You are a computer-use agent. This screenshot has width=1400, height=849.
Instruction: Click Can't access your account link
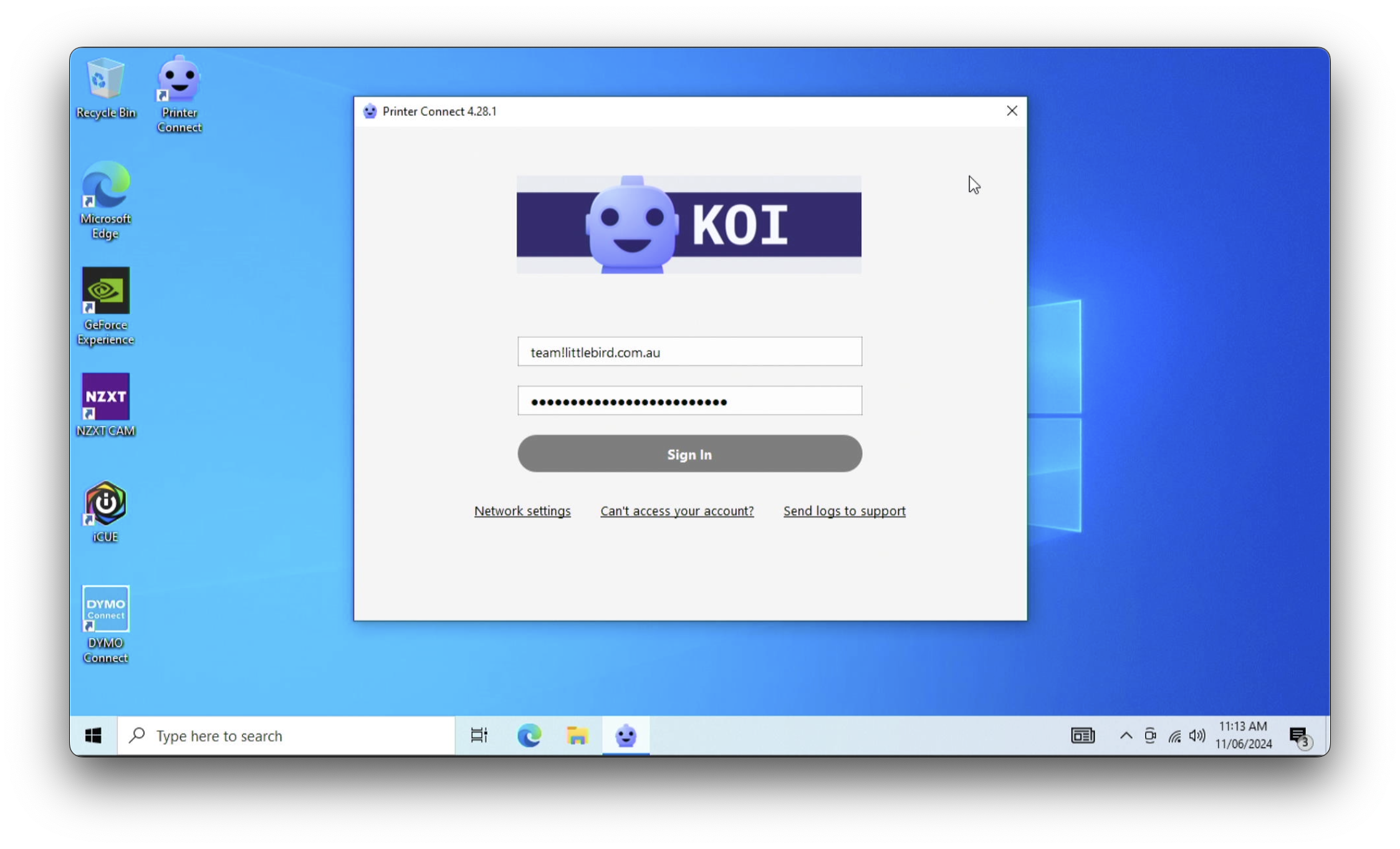click(677, 511)
